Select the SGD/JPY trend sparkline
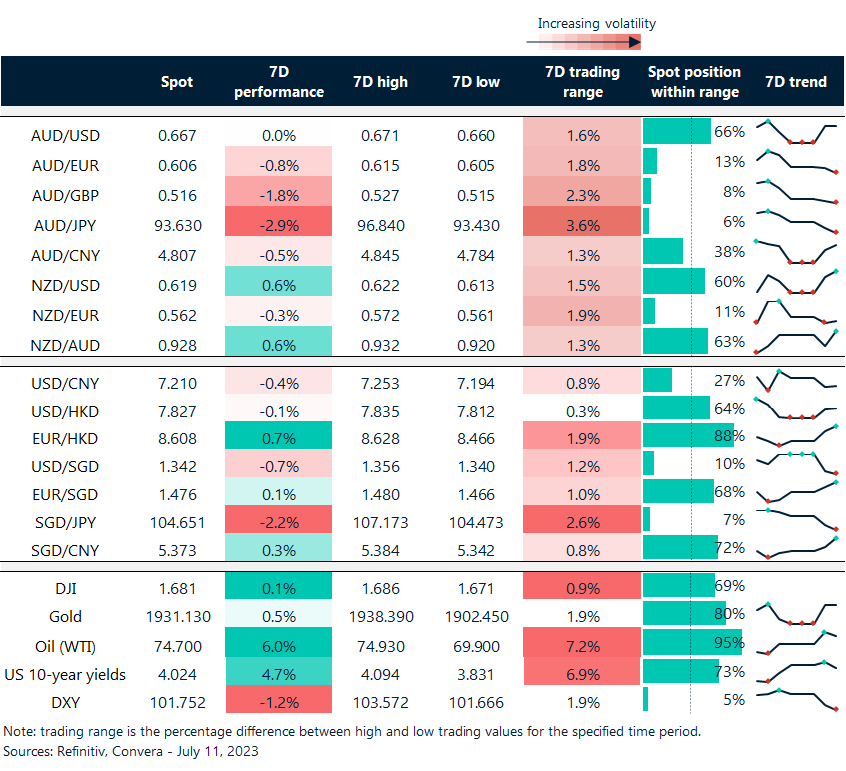The width and height of the screenshot is (846, 771). point(796,521)
